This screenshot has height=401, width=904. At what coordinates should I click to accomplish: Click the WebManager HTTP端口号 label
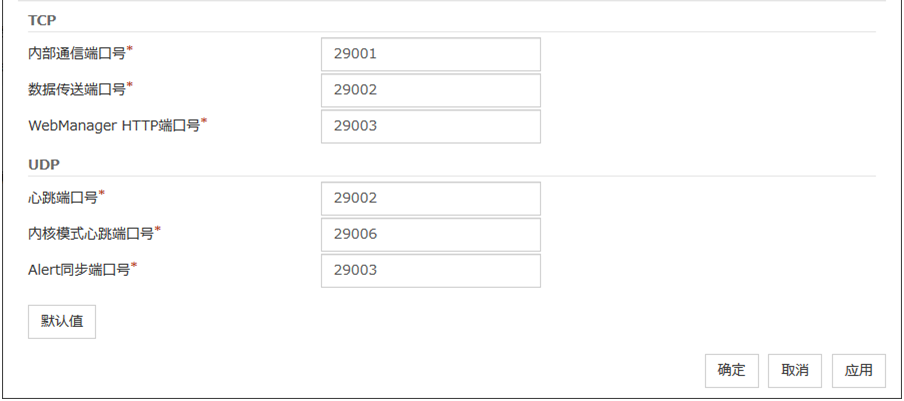click(114, 126)
